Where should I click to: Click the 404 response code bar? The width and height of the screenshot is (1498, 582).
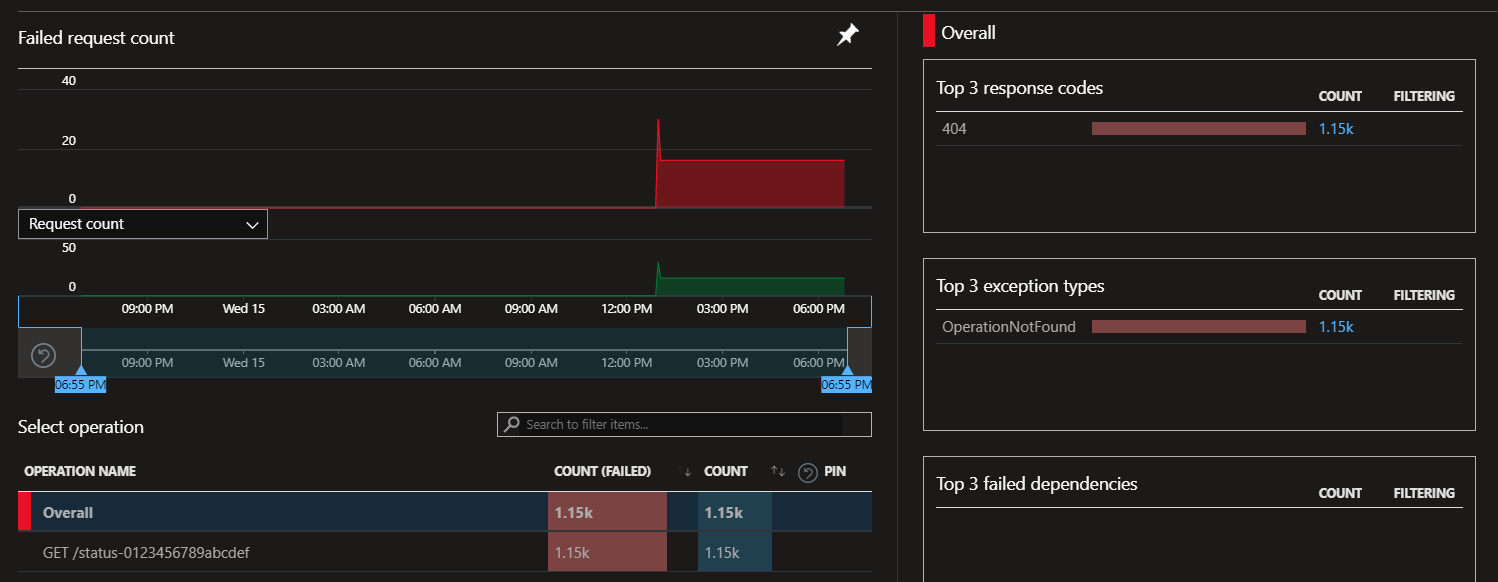(1199, 128)
